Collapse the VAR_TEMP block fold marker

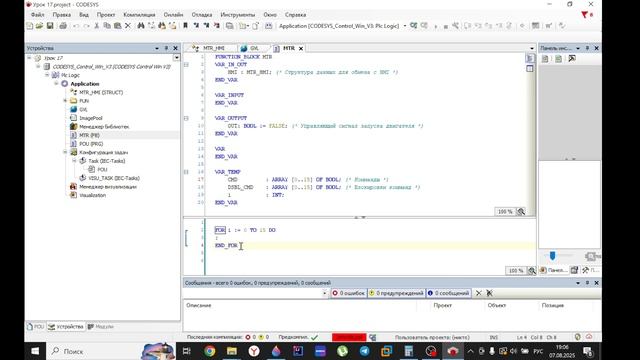pos(186,172)
